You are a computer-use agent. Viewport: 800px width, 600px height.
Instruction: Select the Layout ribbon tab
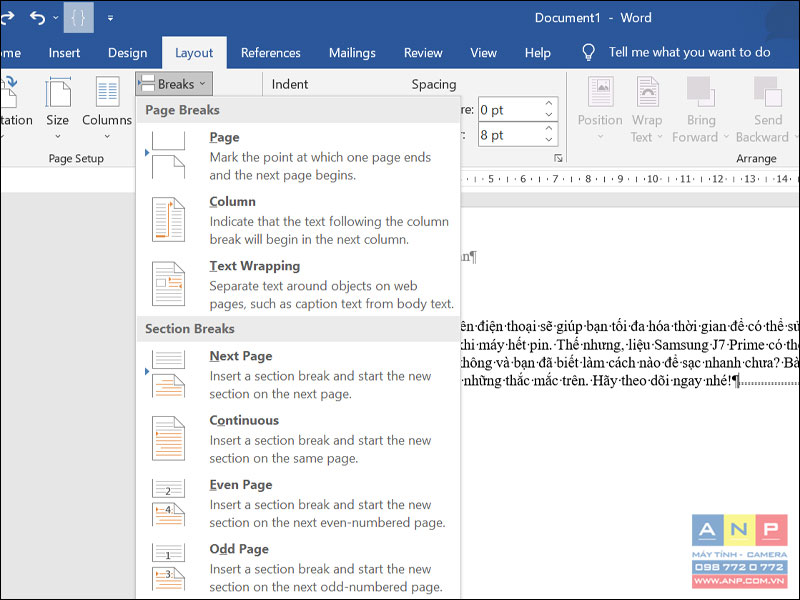coord(194,53)
